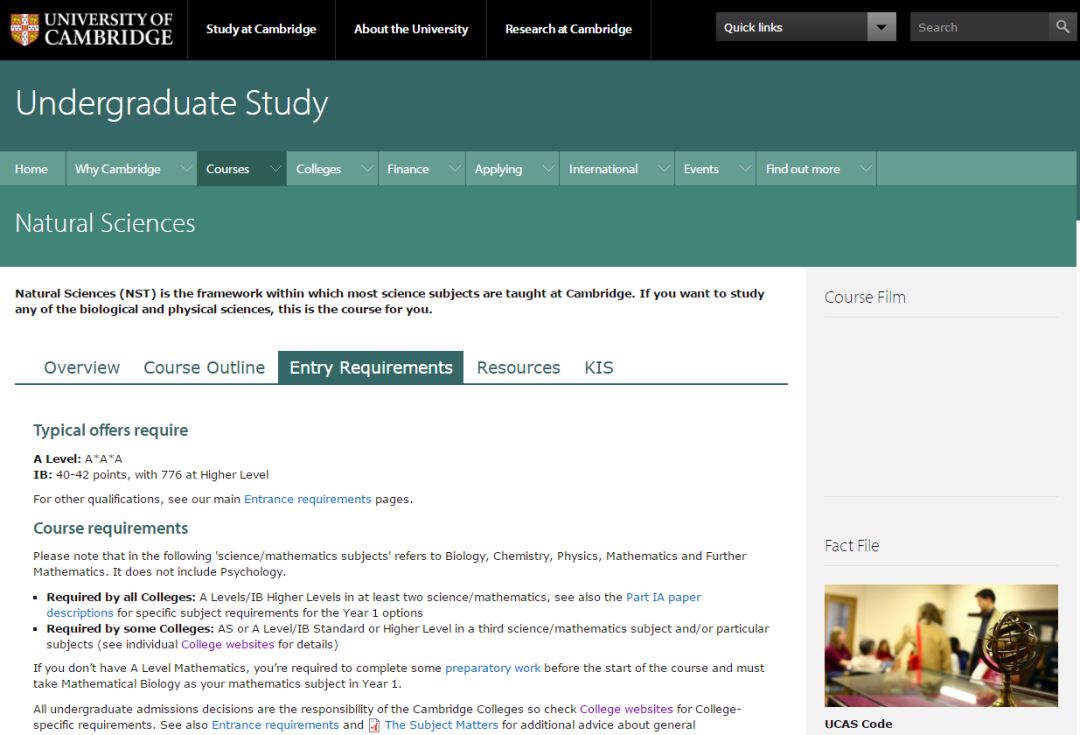This screenshot has height=735, width=1080.
Task: Open the preparatory work link
Action: click(492, 668)
